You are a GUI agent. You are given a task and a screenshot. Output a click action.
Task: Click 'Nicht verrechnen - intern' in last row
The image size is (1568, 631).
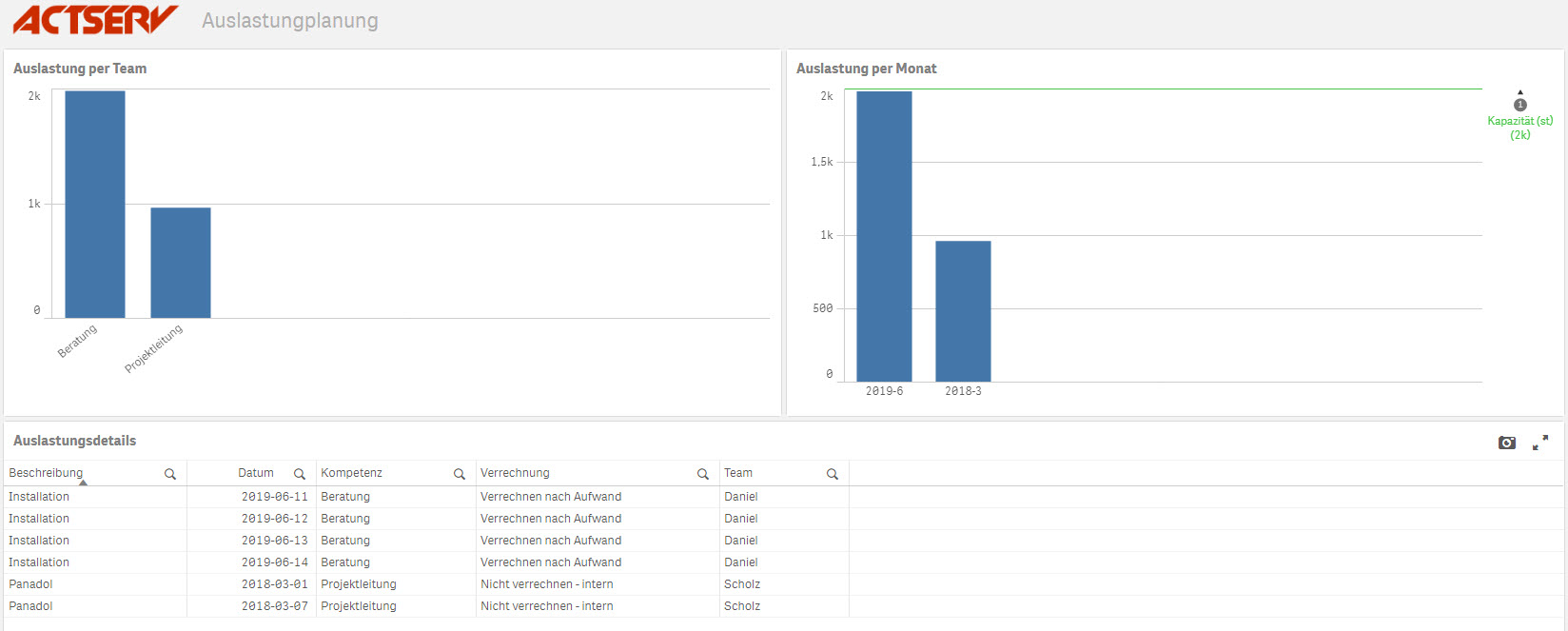tap(546, 606)
